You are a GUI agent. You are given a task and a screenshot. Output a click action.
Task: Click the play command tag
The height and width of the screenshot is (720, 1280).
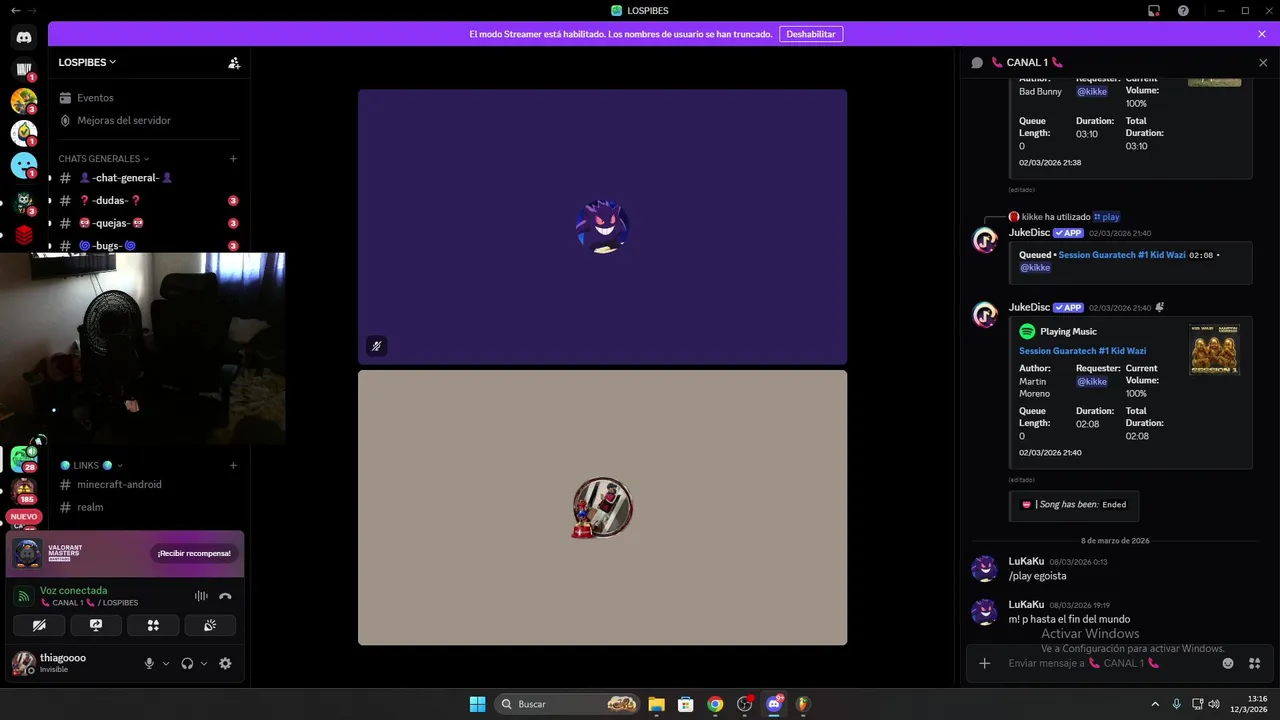pos(1106,217)
